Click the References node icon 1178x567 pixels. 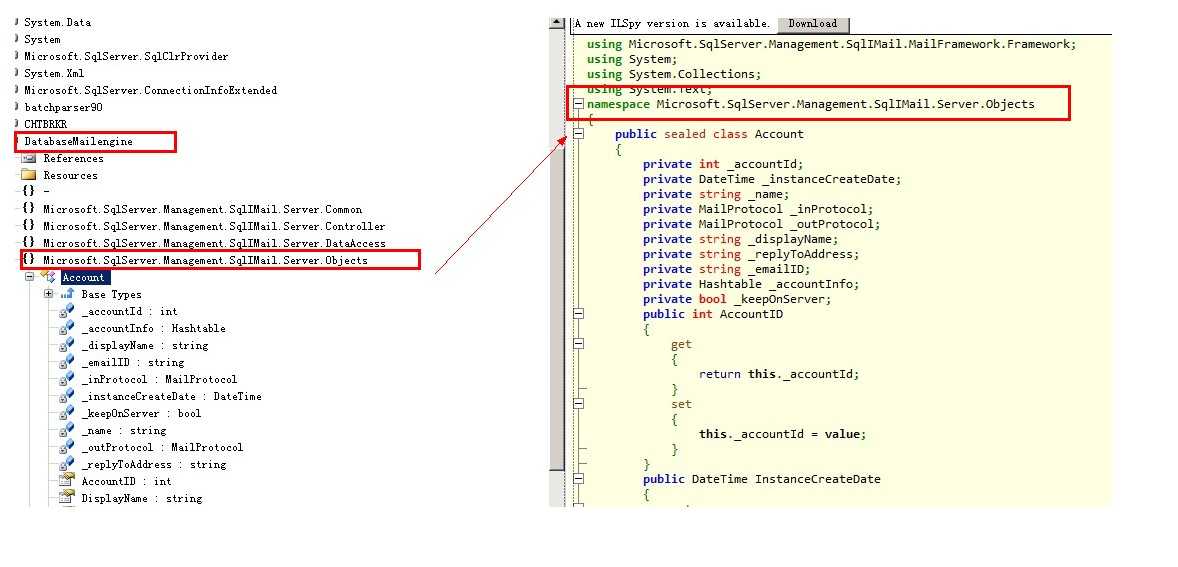pos(29,158)
